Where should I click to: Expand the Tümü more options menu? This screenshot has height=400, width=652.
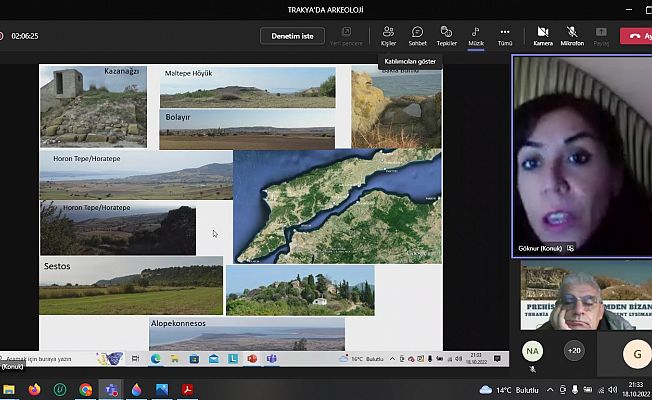tap(505, 36)
